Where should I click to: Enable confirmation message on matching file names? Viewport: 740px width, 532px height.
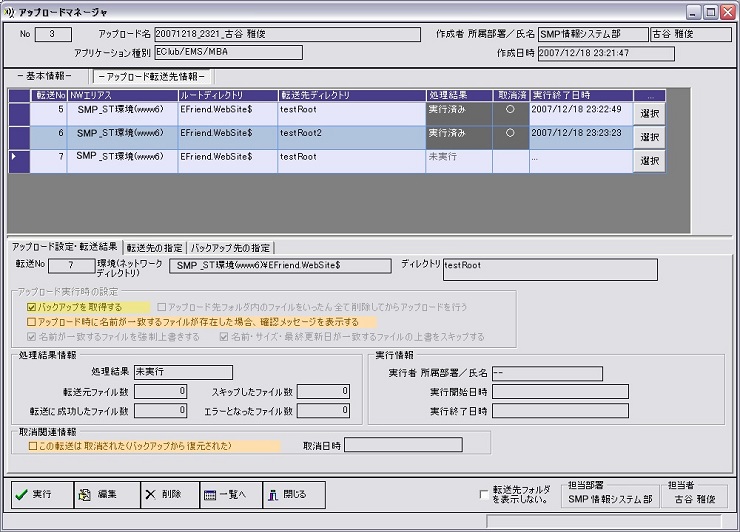point(32,322)
